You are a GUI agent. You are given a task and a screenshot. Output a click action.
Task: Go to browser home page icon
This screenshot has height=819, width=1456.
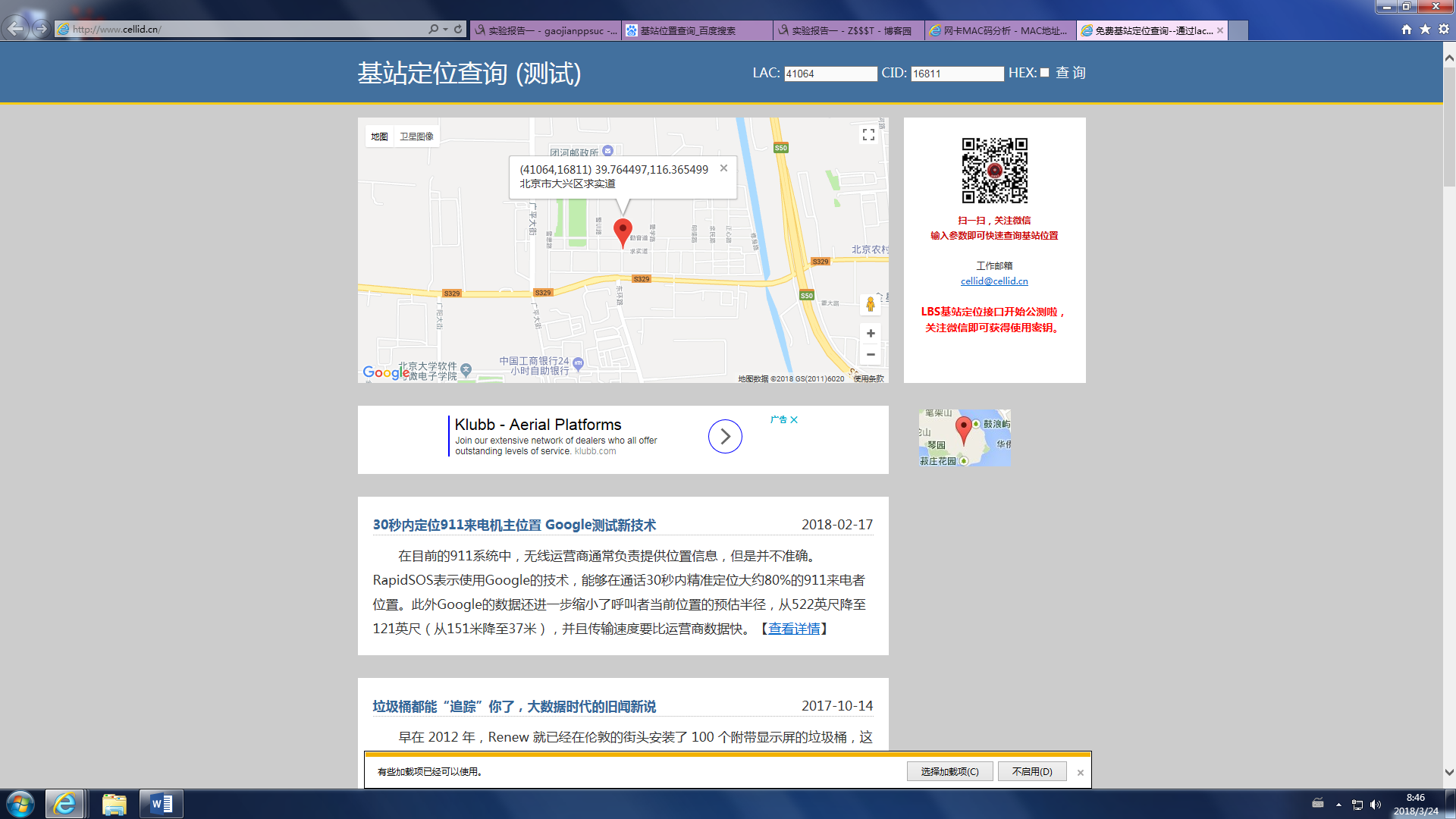click(1407, 29)
